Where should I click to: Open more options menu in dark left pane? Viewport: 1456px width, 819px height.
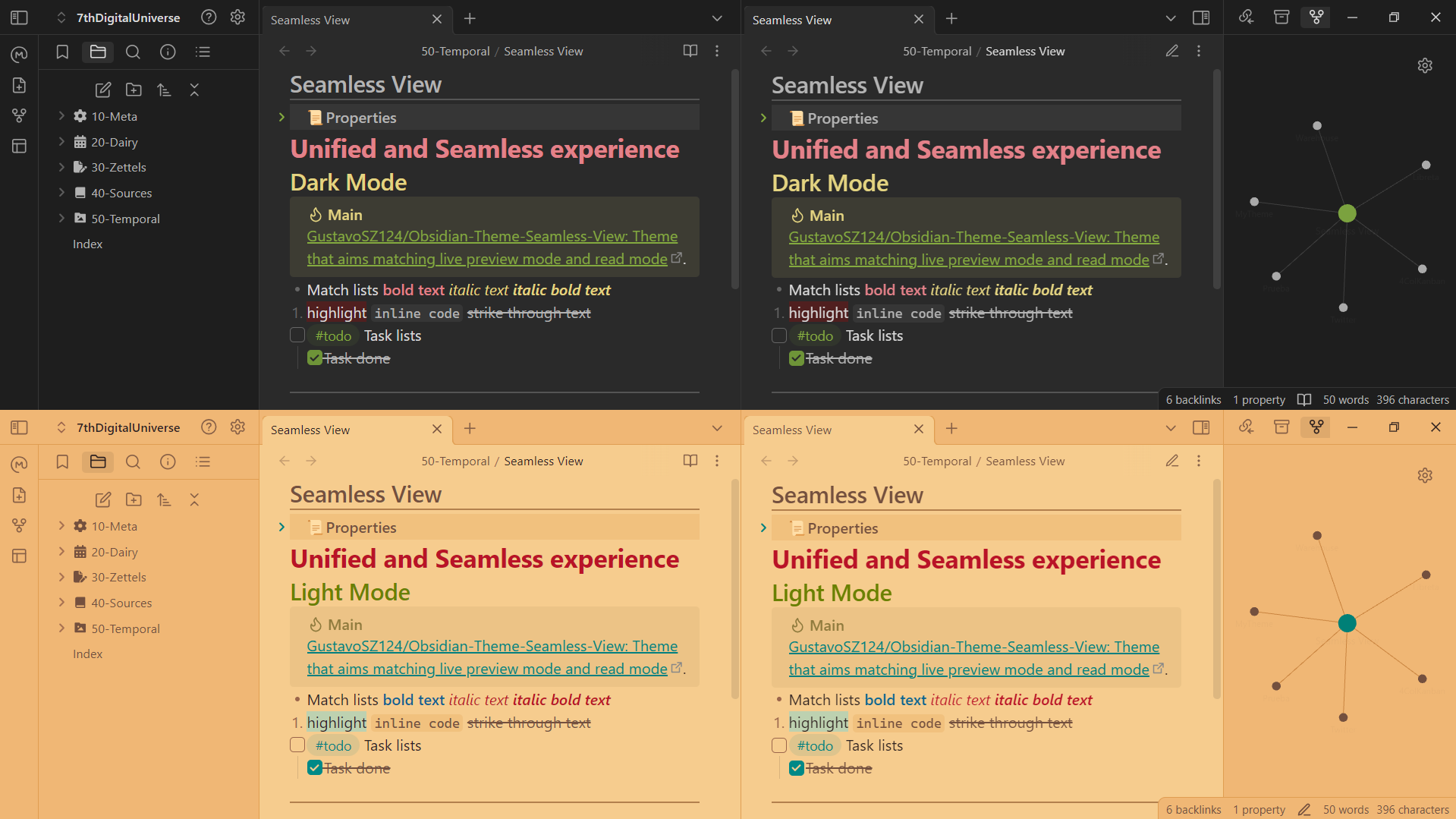pos(717,51)
